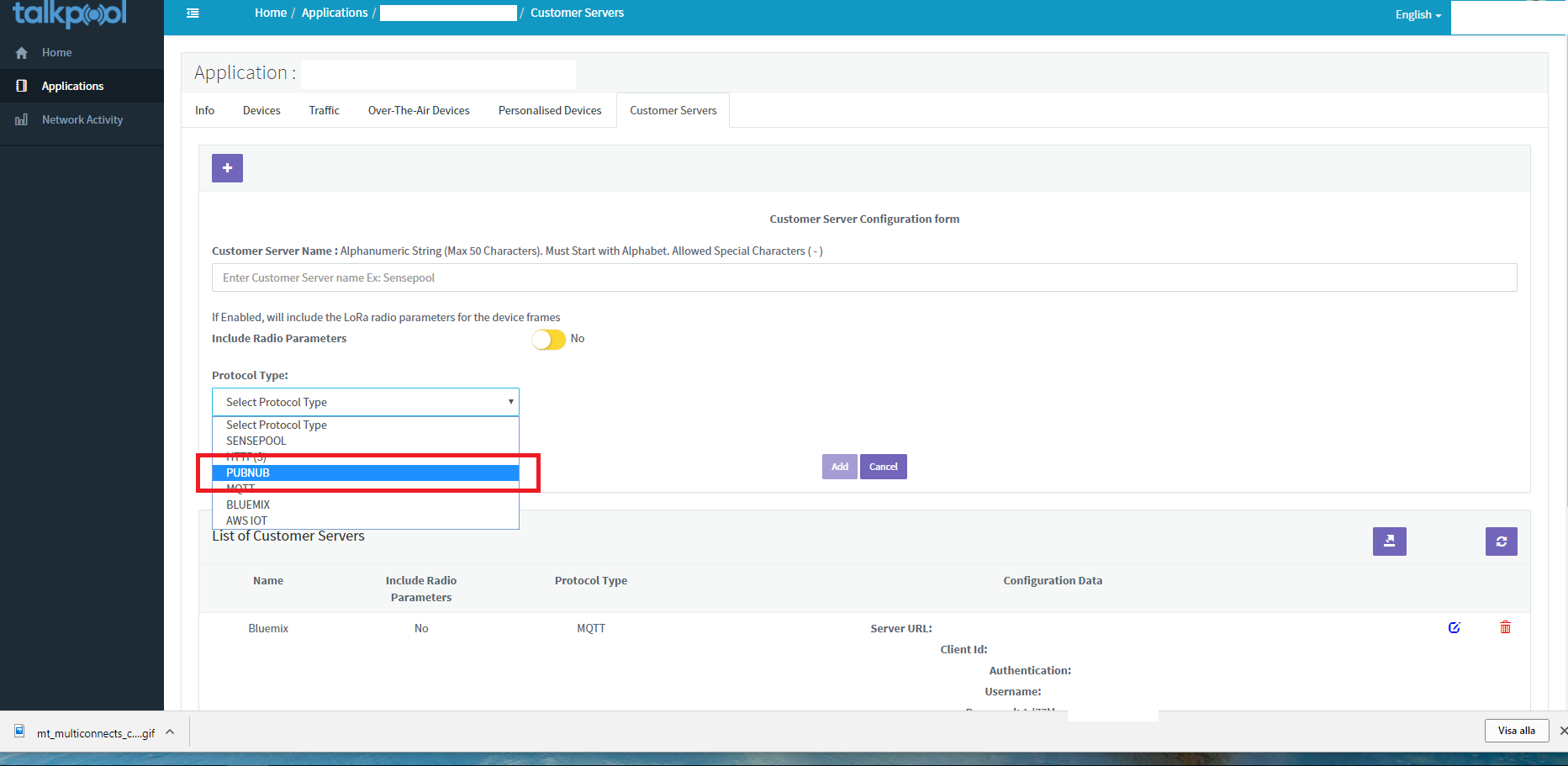Open the Home breadcrumb link

click(x=271, y=13)
